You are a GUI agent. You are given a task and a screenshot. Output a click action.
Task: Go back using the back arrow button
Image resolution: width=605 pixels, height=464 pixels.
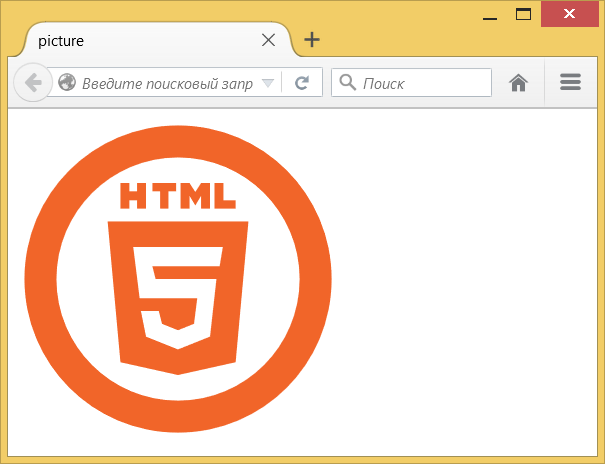[x=33, y=83]
